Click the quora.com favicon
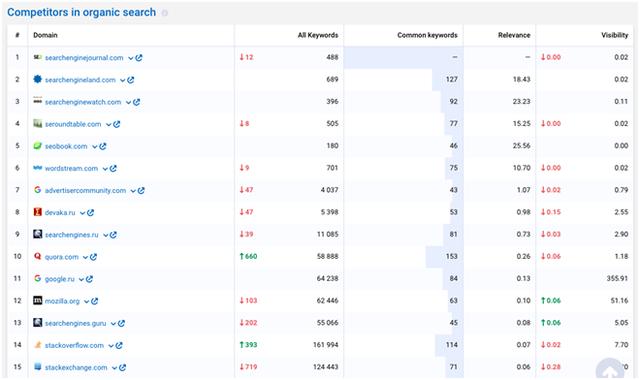 (38, 256)
